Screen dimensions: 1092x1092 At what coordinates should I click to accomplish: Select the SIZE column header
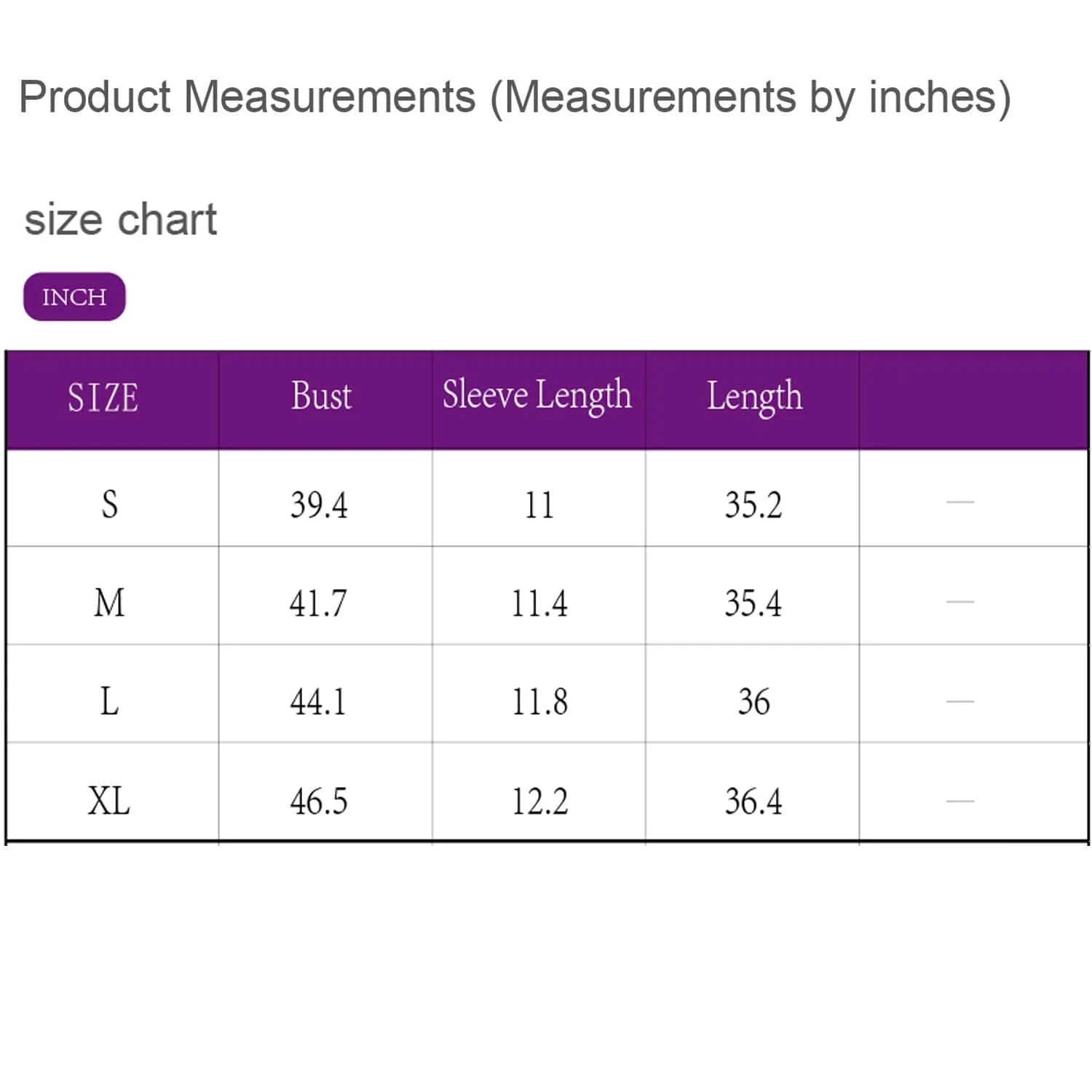point(103,397)
